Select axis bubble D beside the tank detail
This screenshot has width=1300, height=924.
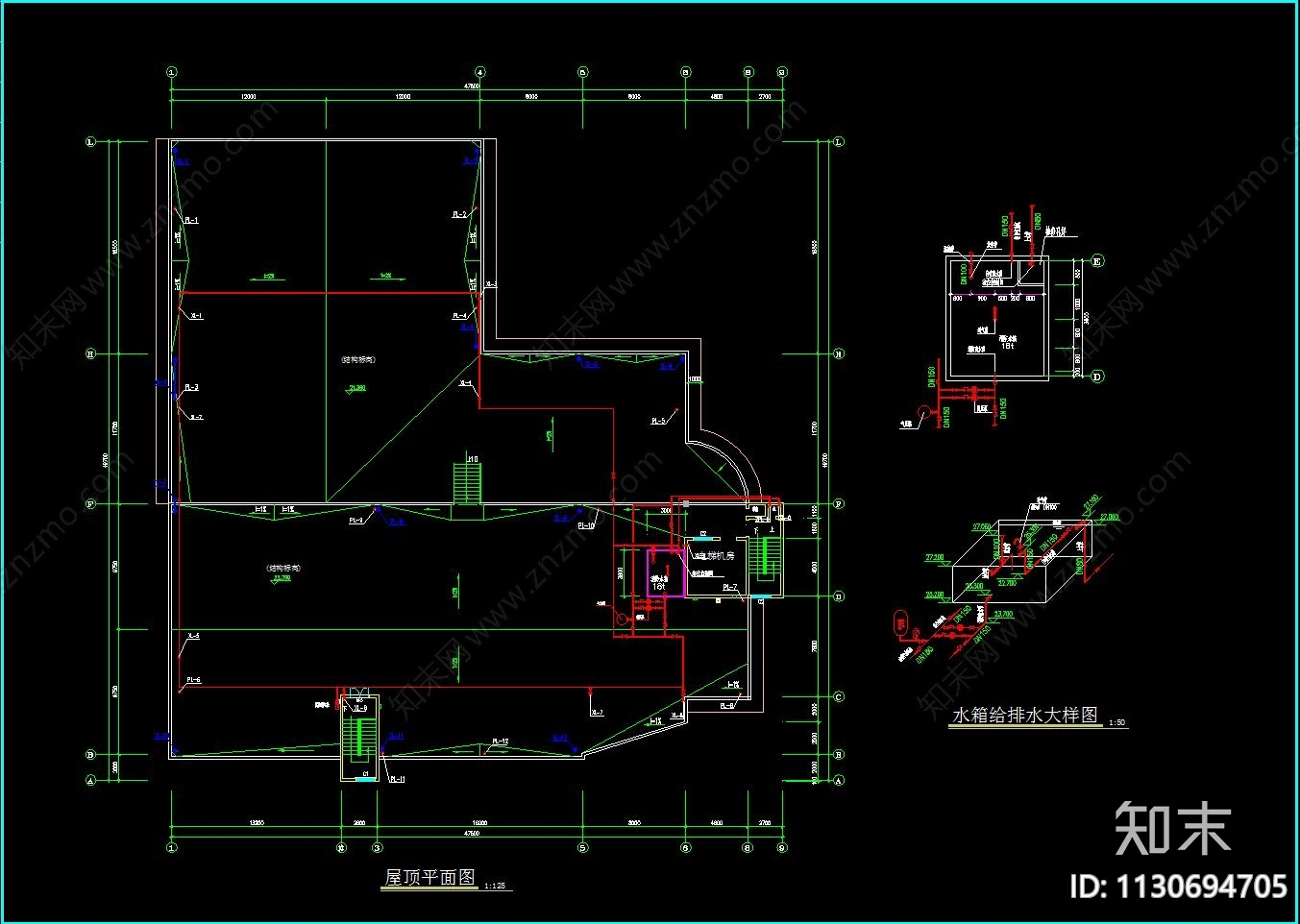click(x=1096, y=377)
